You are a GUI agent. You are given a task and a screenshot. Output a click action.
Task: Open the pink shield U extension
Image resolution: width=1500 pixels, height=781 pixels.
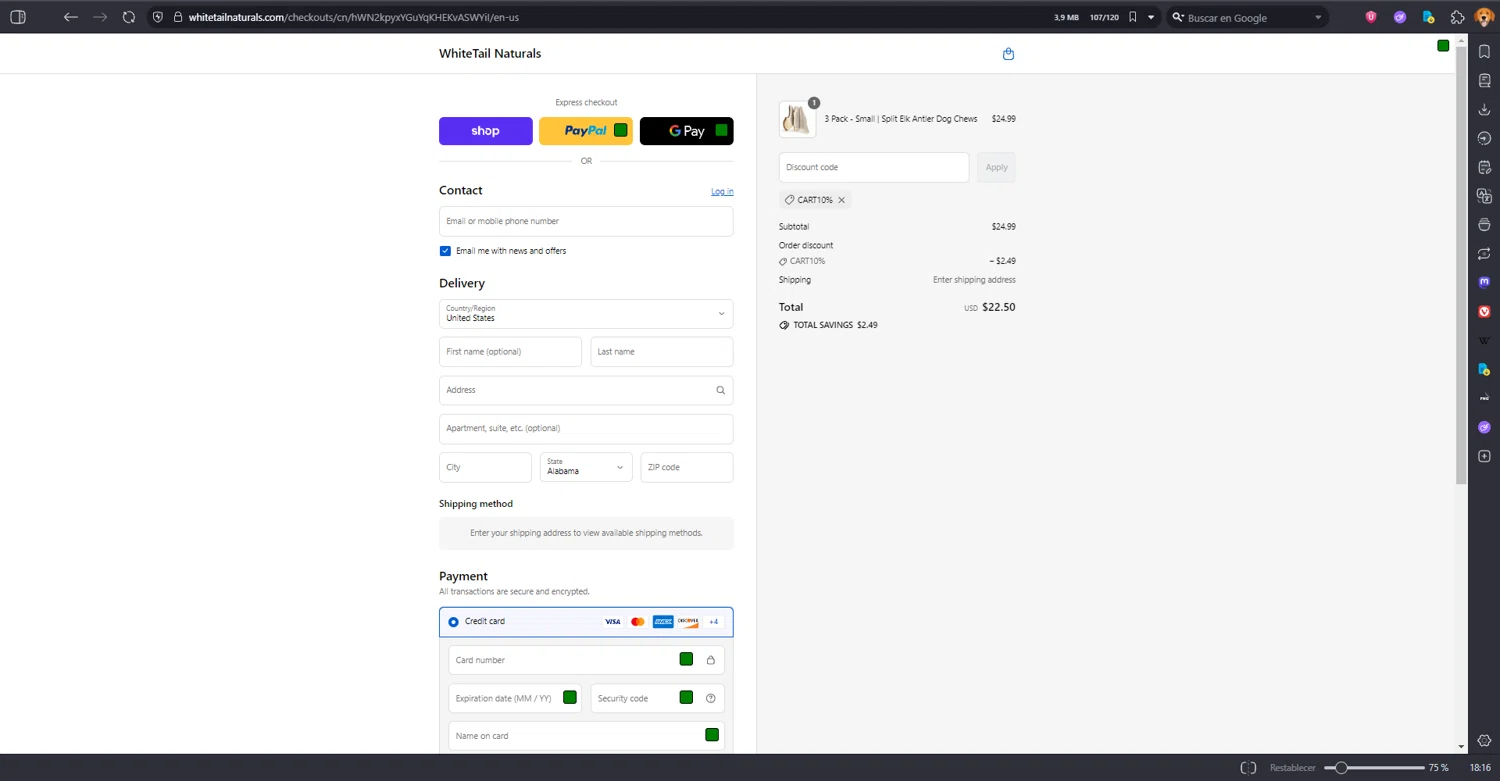pyautogui.click(x=1371, y=17)
